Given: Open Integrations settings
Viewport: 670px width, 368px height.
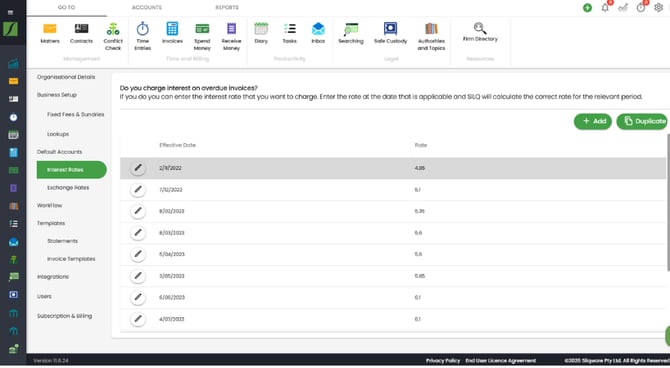Looking at the screenshot, I should tap(53, 277).
